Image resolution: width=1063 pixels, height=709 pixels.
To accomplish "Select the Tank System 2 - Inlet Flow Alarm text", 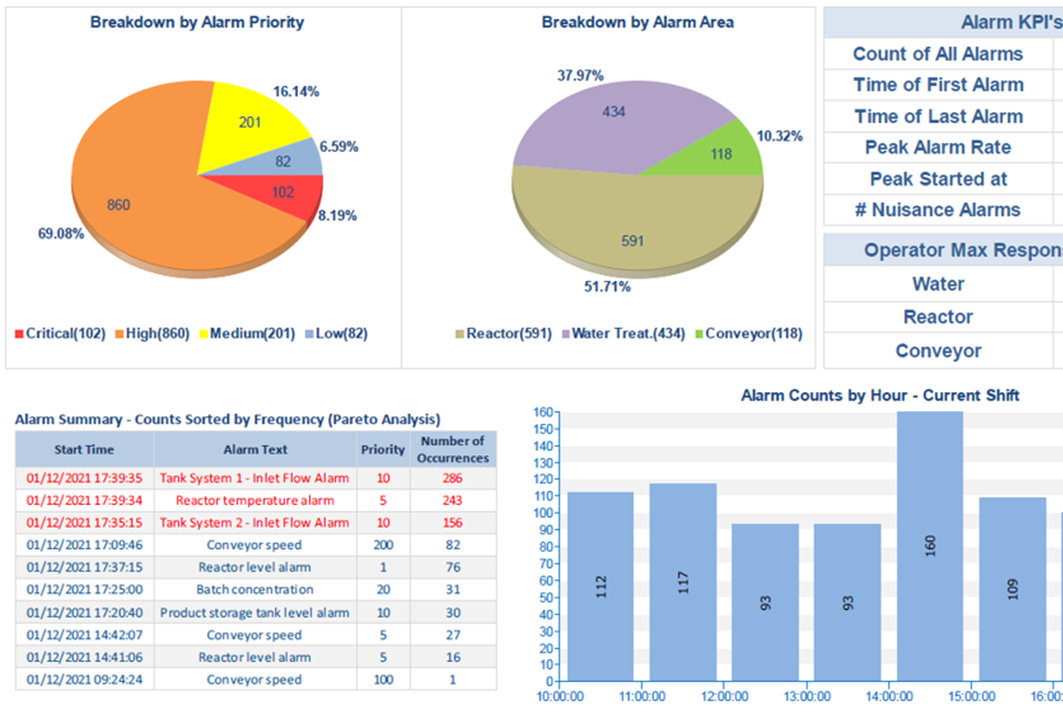I will tap(255, 523).
